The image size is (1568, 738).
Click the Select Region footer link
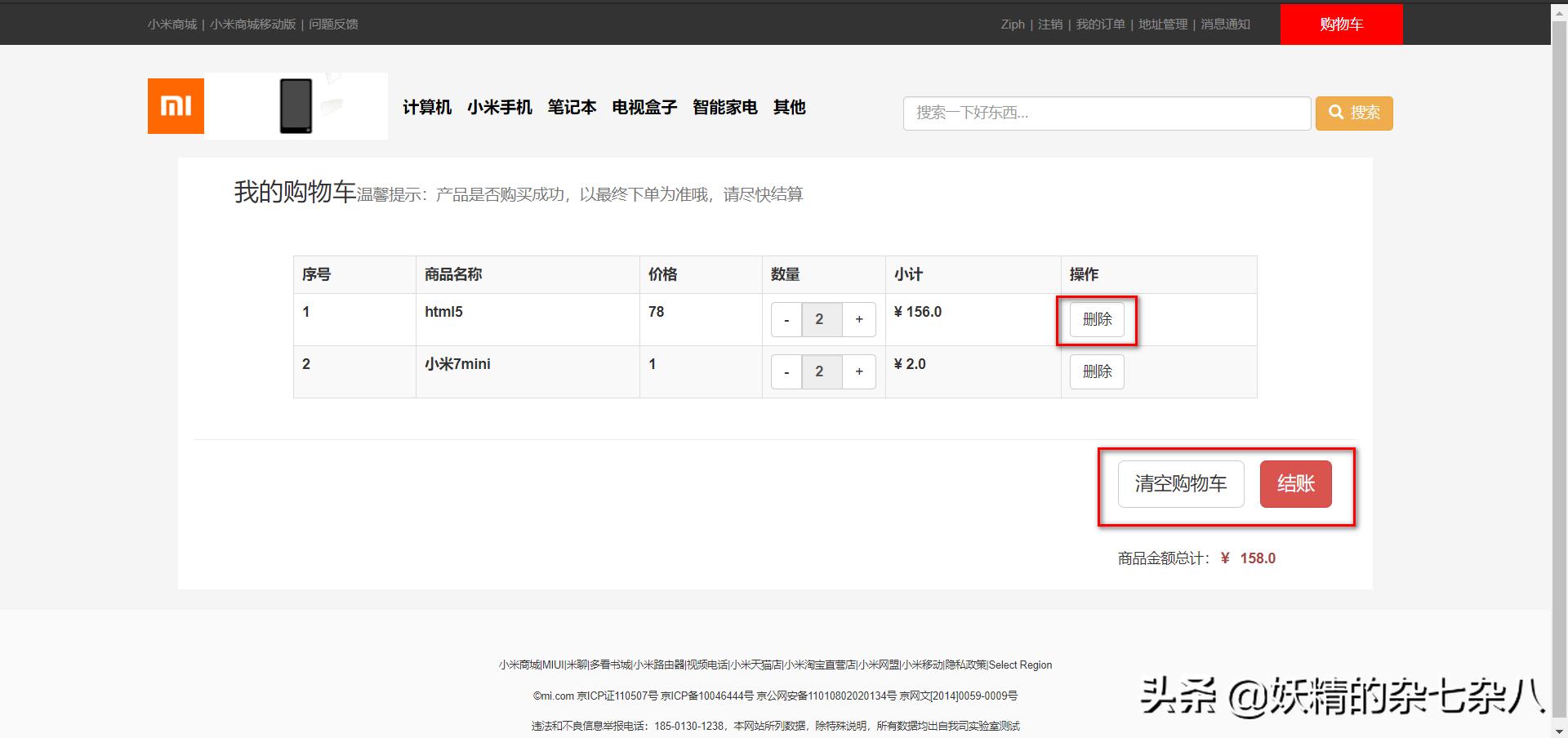click(1020, 665)
